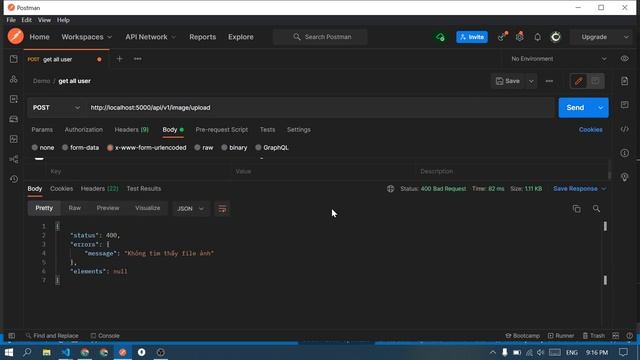The image size is (640, 360).
Task: Open request options ellipsis beside Save
Action: pyautogui.click(x=549, y=81)
